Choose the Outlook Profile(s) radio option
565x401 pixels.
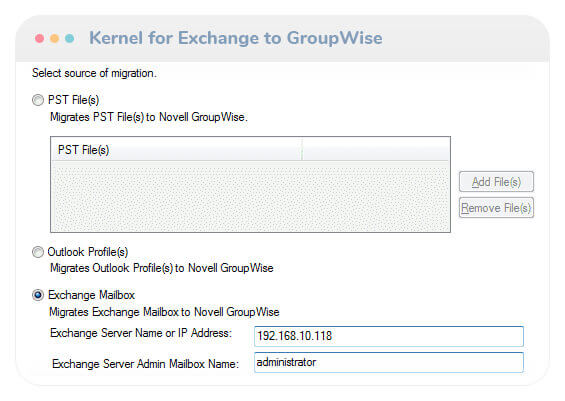click(x=38, y=252)
